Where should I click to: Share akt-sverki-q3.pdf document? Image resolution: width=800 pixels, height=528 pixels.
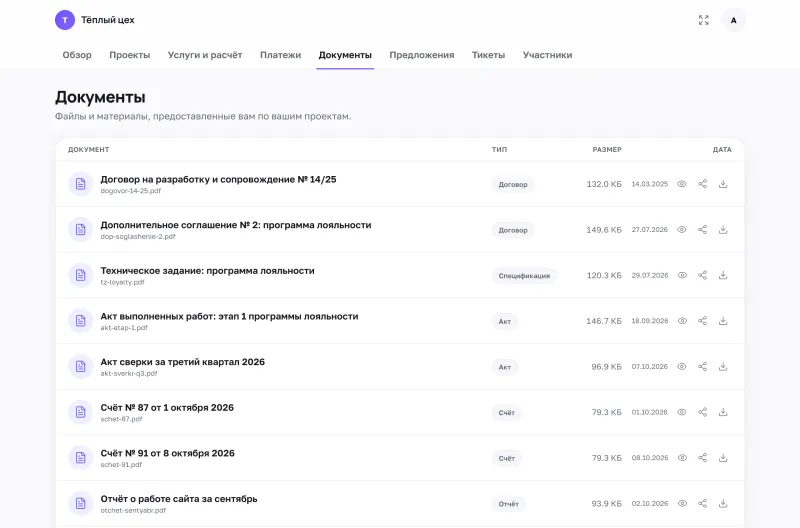pyautogui.click(x=703, y=367)
